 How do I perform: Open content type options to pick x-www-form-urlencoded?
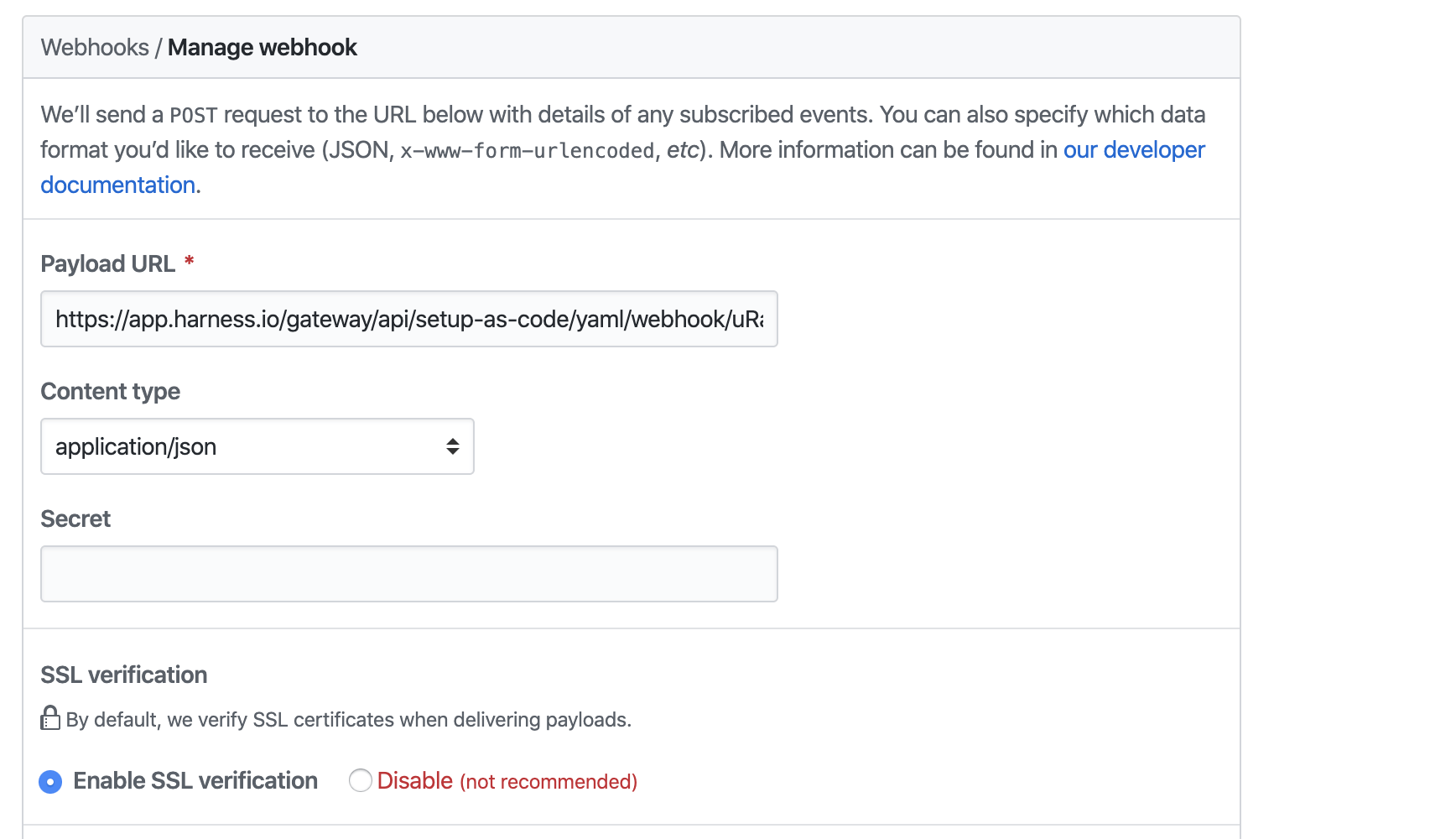(x=257, y=446)
